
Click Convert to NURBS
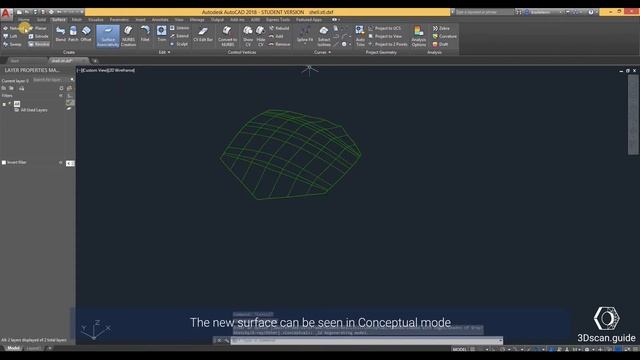[x=228, y=36]
